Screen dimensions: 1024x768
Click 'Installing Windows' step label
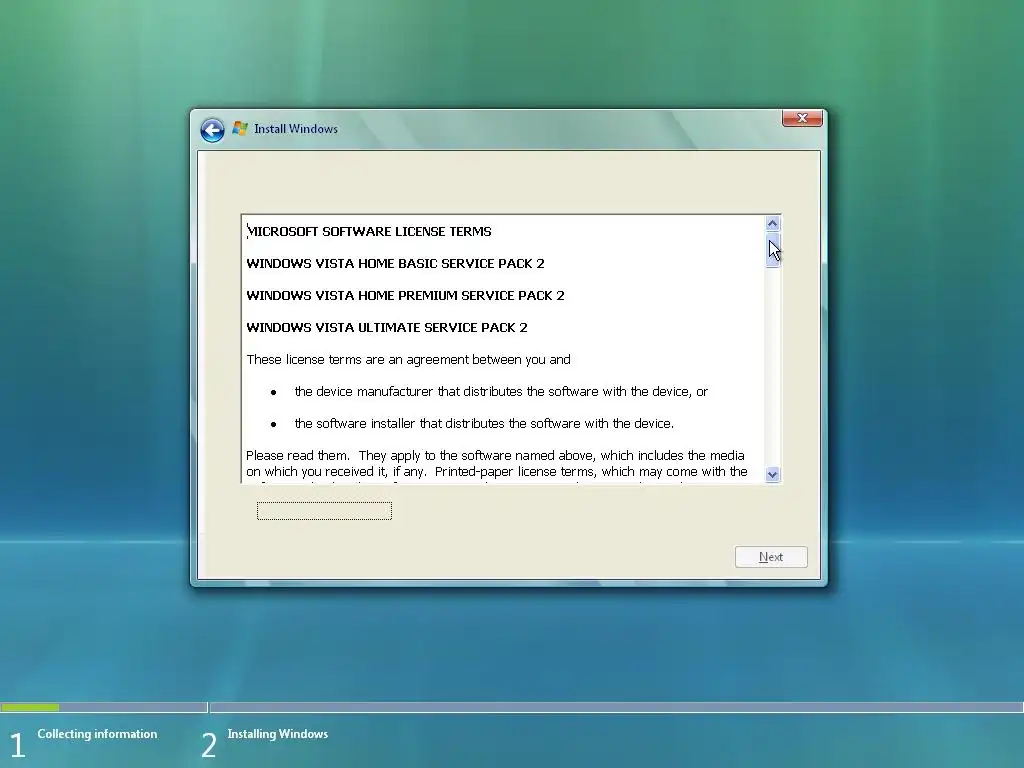[278, 734]
